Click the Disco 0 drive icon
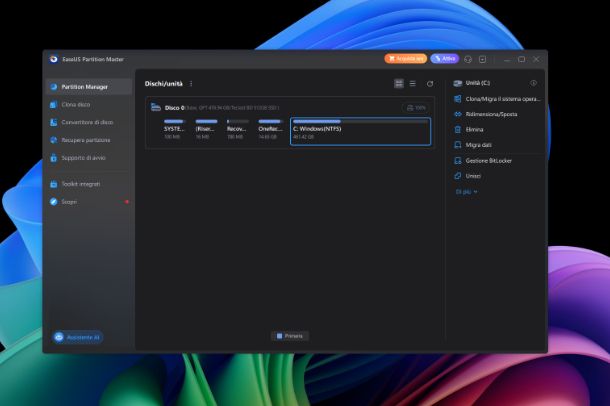 (x=156, y=107)
